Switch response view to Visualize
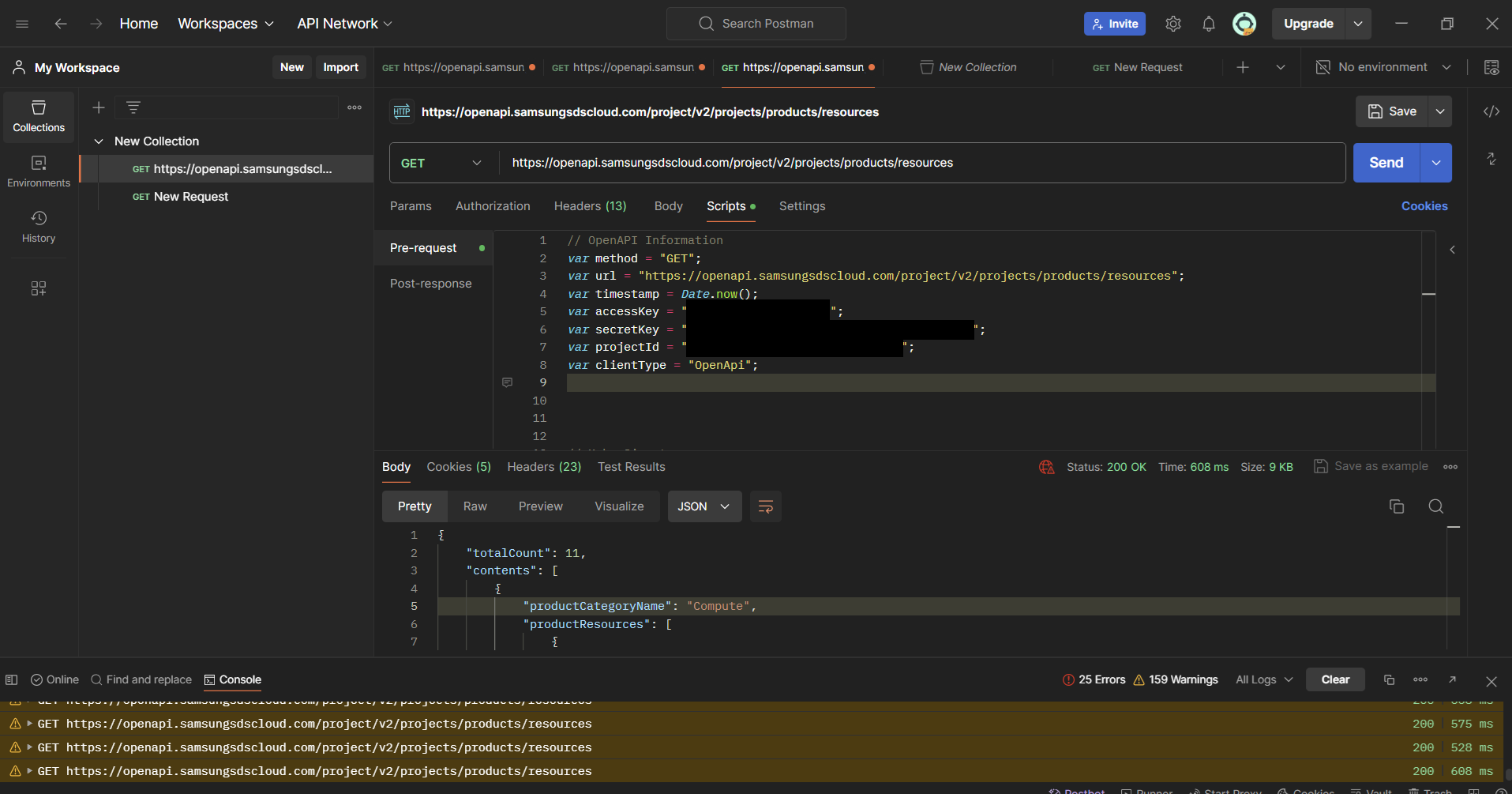Viewport: 1512px width, 794px height. (619, 506)
